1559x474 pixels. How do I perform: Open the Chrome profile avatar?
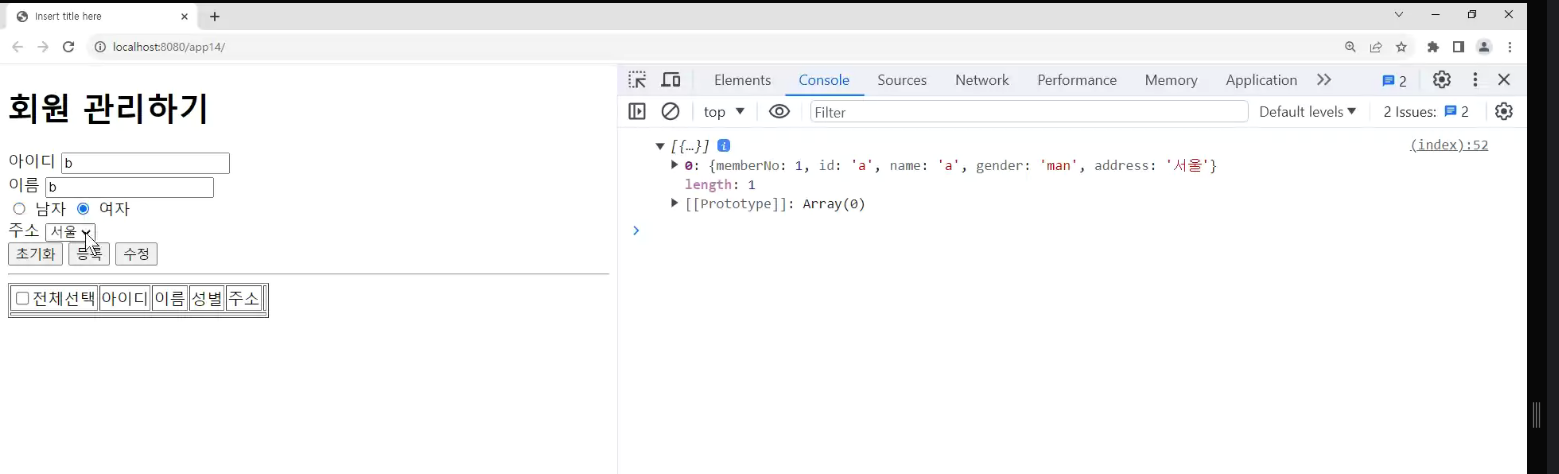click(1484, 47)
